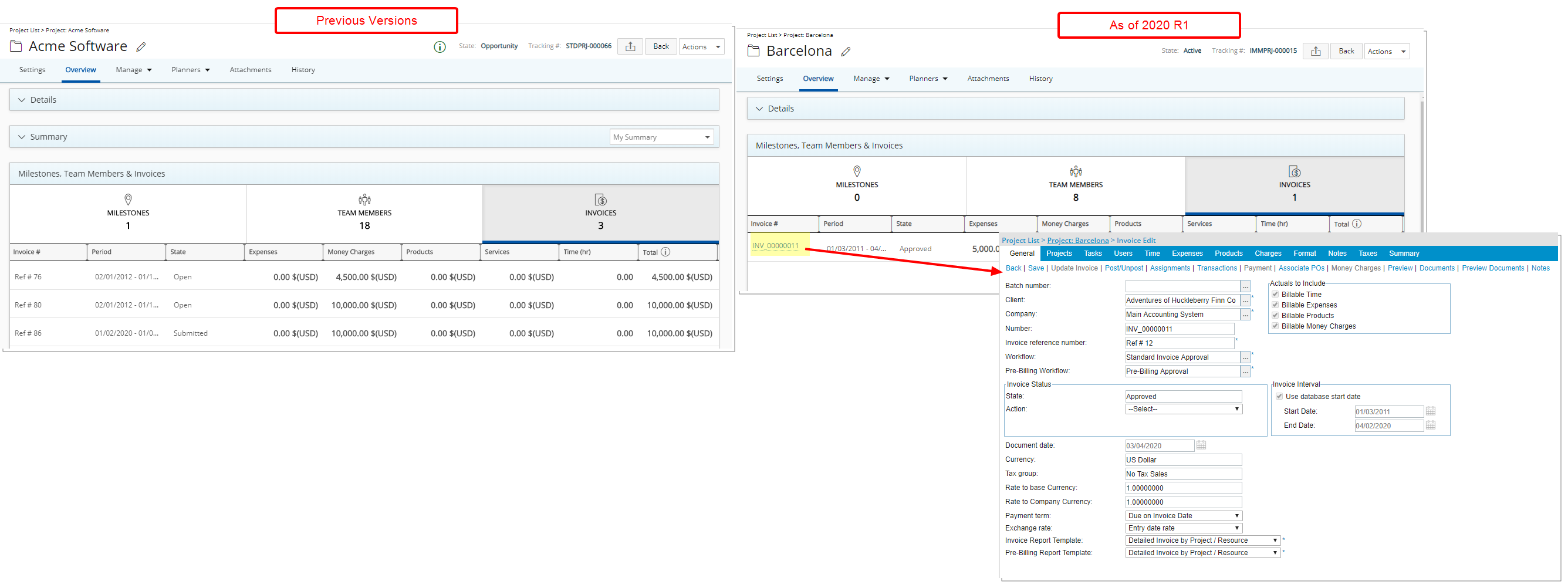Switch to the Format tab in Invoice Edit
The height and width of the screenshot is (588, 1568).
click(x=1305, y=254)
